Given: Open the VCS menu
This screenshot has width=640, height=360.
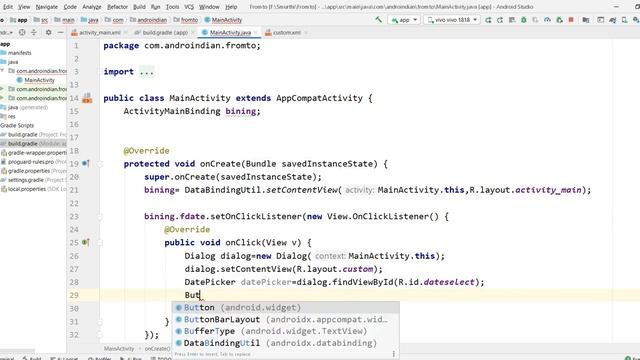Looking at the screenshot, I should tap(189, 7).
